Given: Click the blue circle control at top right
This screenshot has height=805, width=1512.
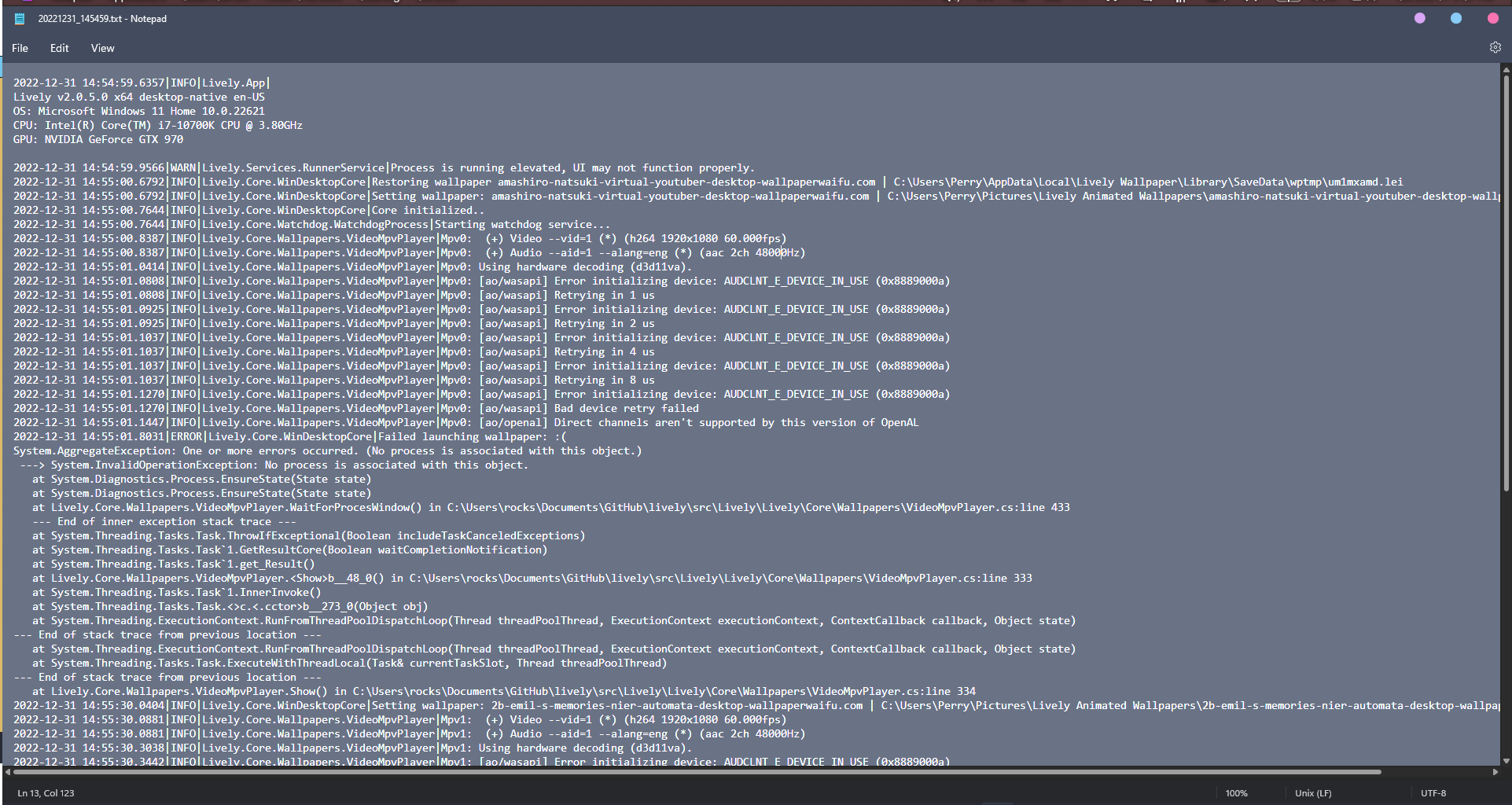Looking at the screenshot, I should (x=1455, y=18).
